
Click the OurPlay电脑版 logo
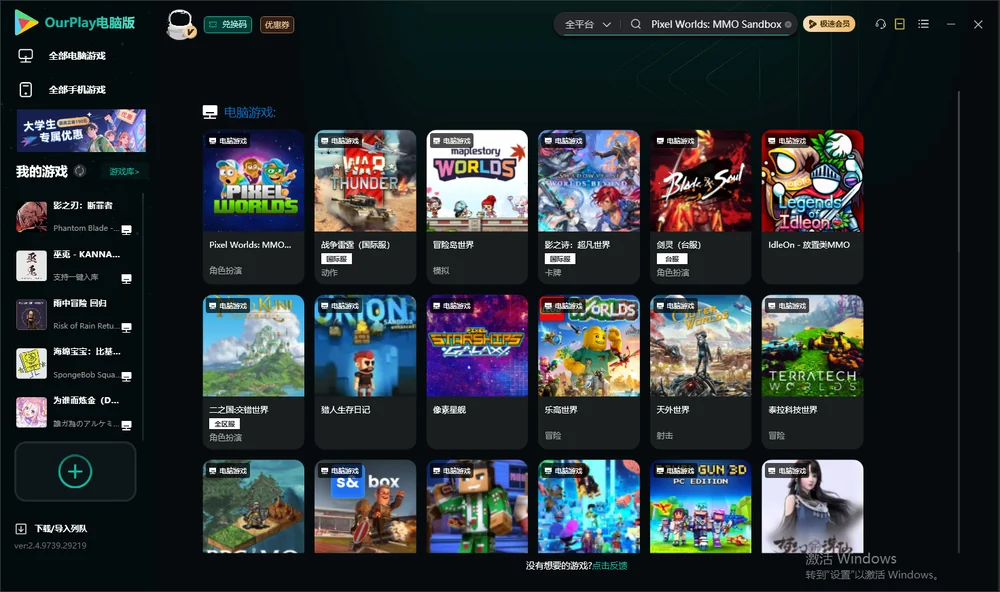pos(75,22)
